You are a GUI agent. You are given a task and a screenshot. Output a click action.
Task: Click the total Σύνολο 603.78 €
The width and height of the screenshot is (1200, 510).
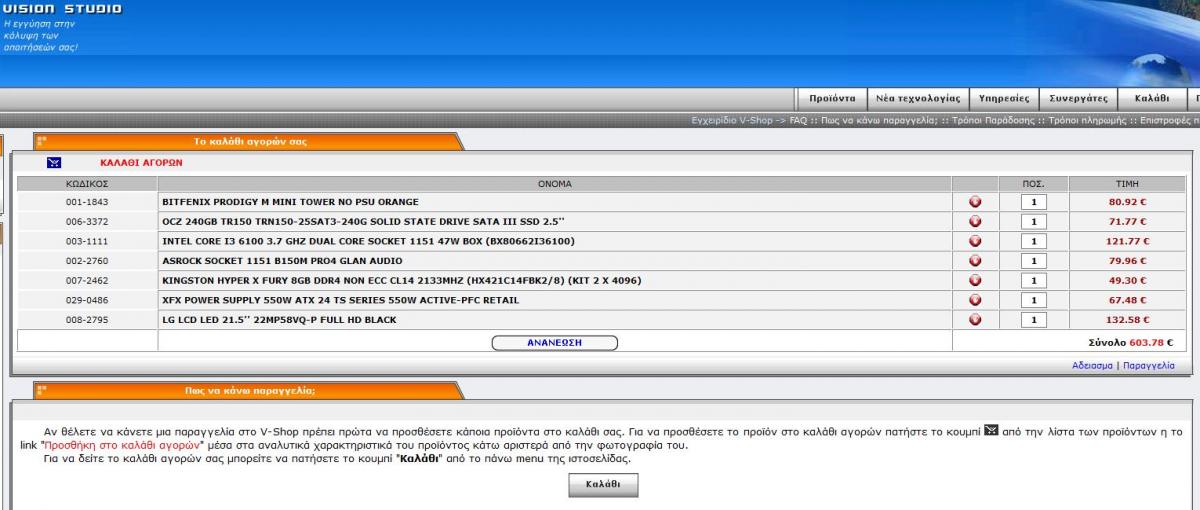pos(1130,342)
